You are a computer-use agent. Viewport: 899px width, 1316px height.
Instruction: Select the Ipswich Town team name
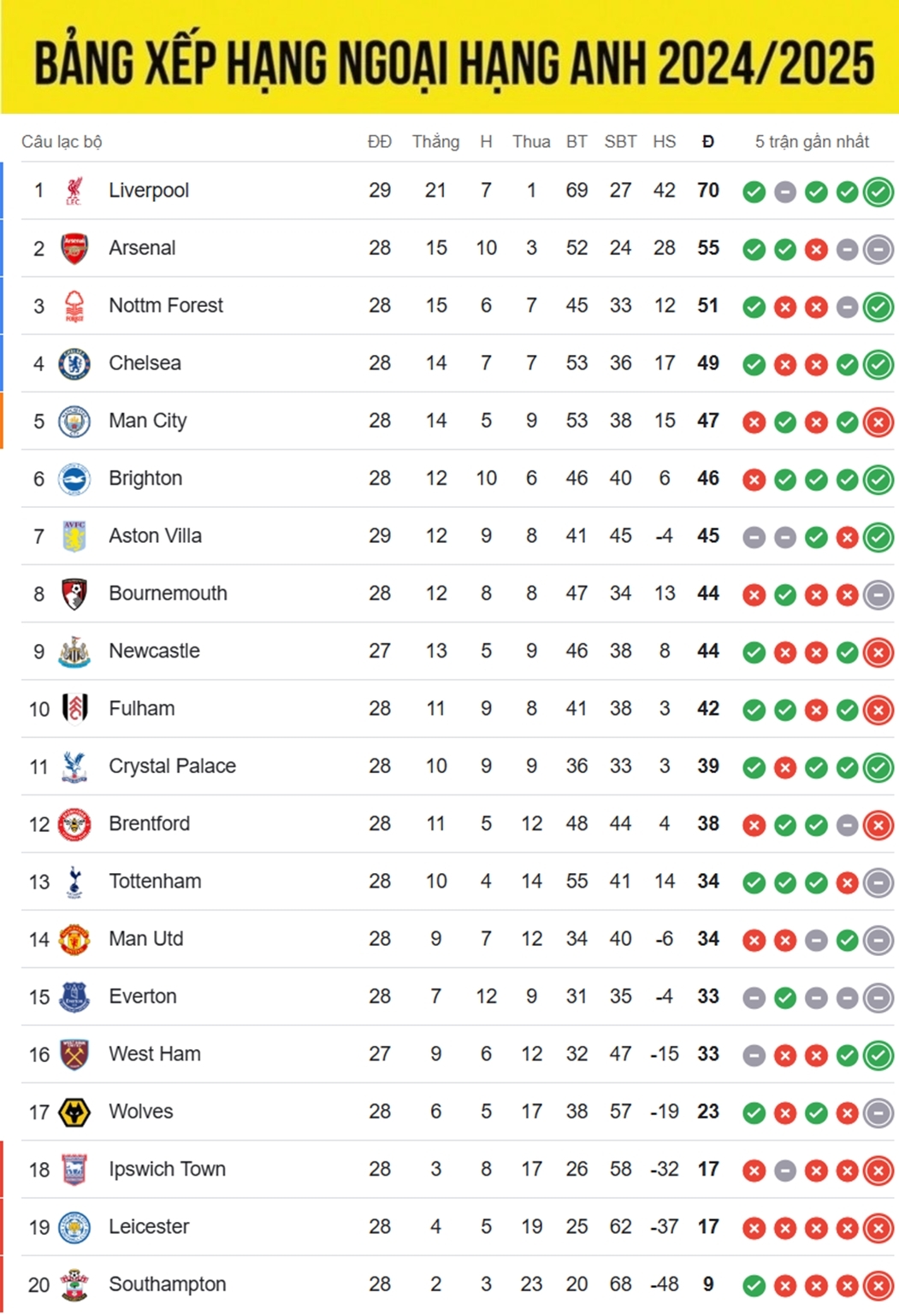click(167, 1169)
